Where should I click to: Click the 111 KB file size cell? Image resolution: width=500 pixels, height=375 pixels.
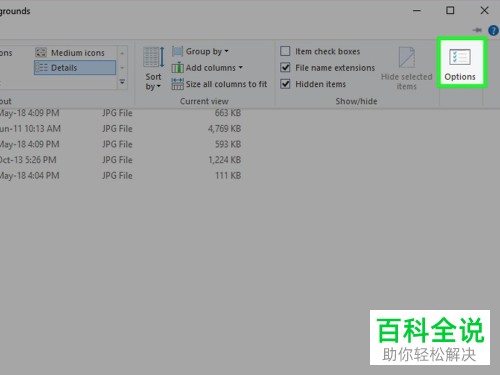[228, 176]
